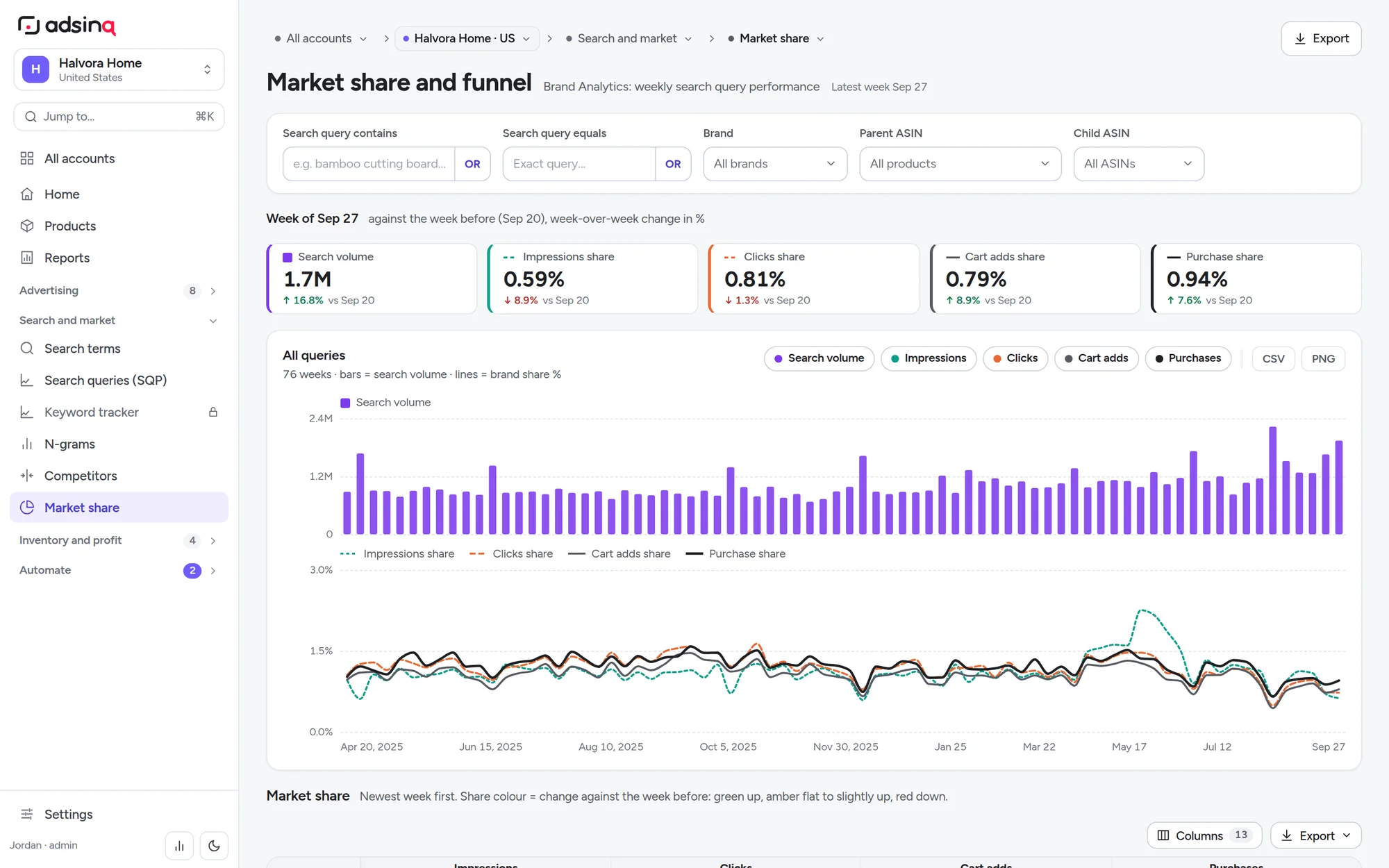Viewport: 1389px width, 868px height.
Task: Click the Cart adds share legend entry
Action: (619, 554)
